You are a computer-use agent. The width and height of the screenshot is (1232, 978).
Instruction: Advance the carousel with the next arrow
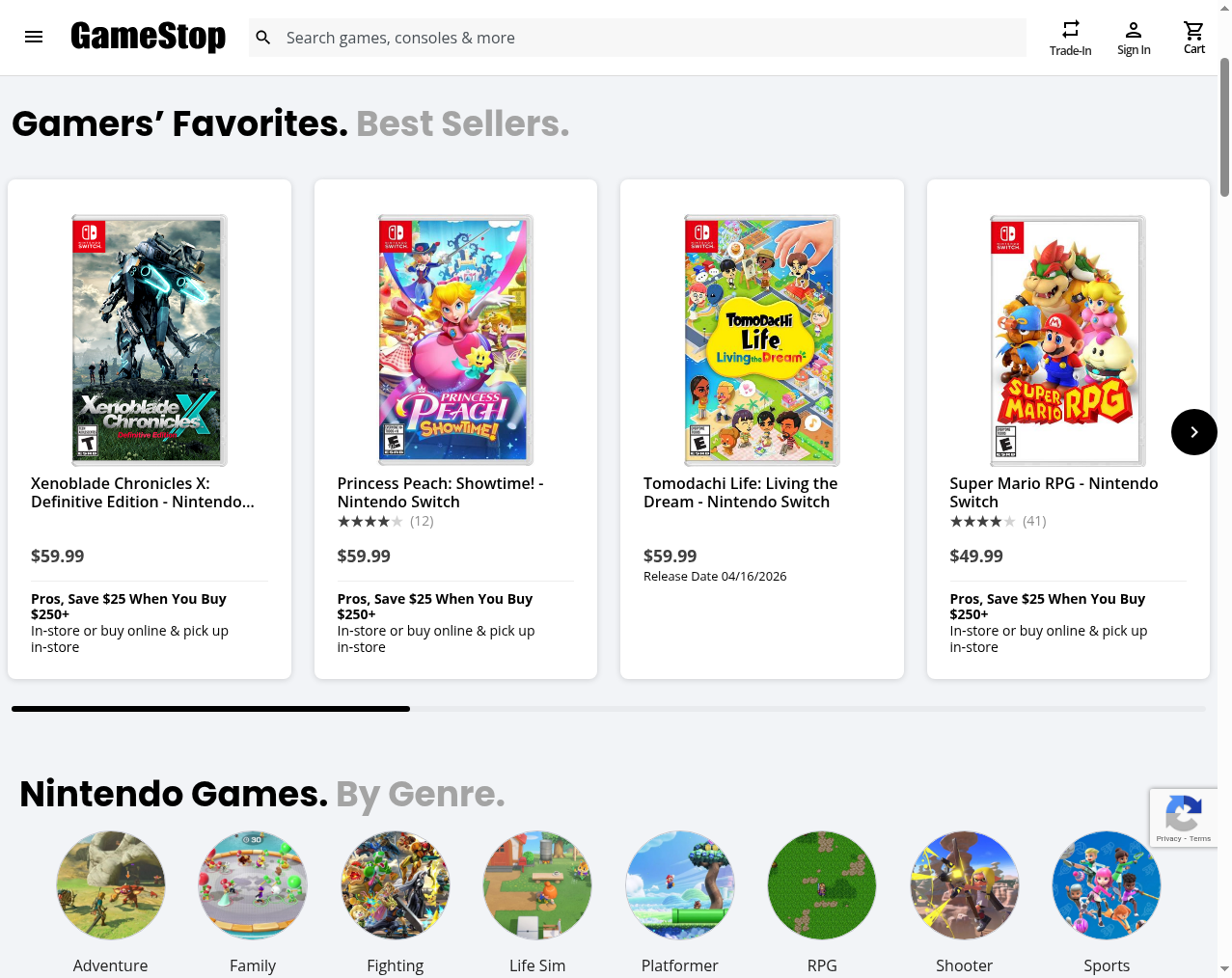coord(1194,432)
